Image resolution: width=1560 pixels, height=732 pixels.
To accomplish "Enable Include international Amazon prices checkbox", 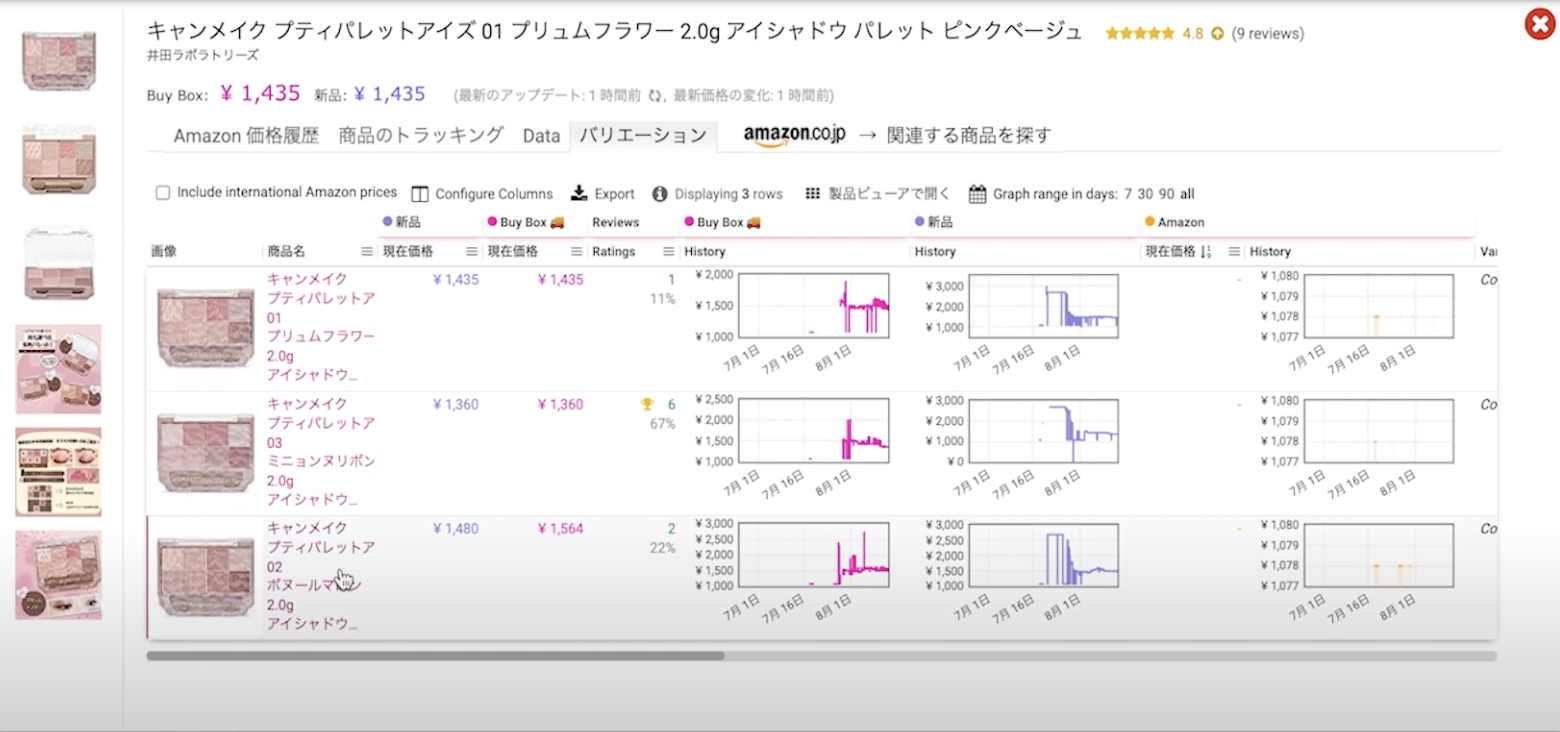I will [163, 193].
